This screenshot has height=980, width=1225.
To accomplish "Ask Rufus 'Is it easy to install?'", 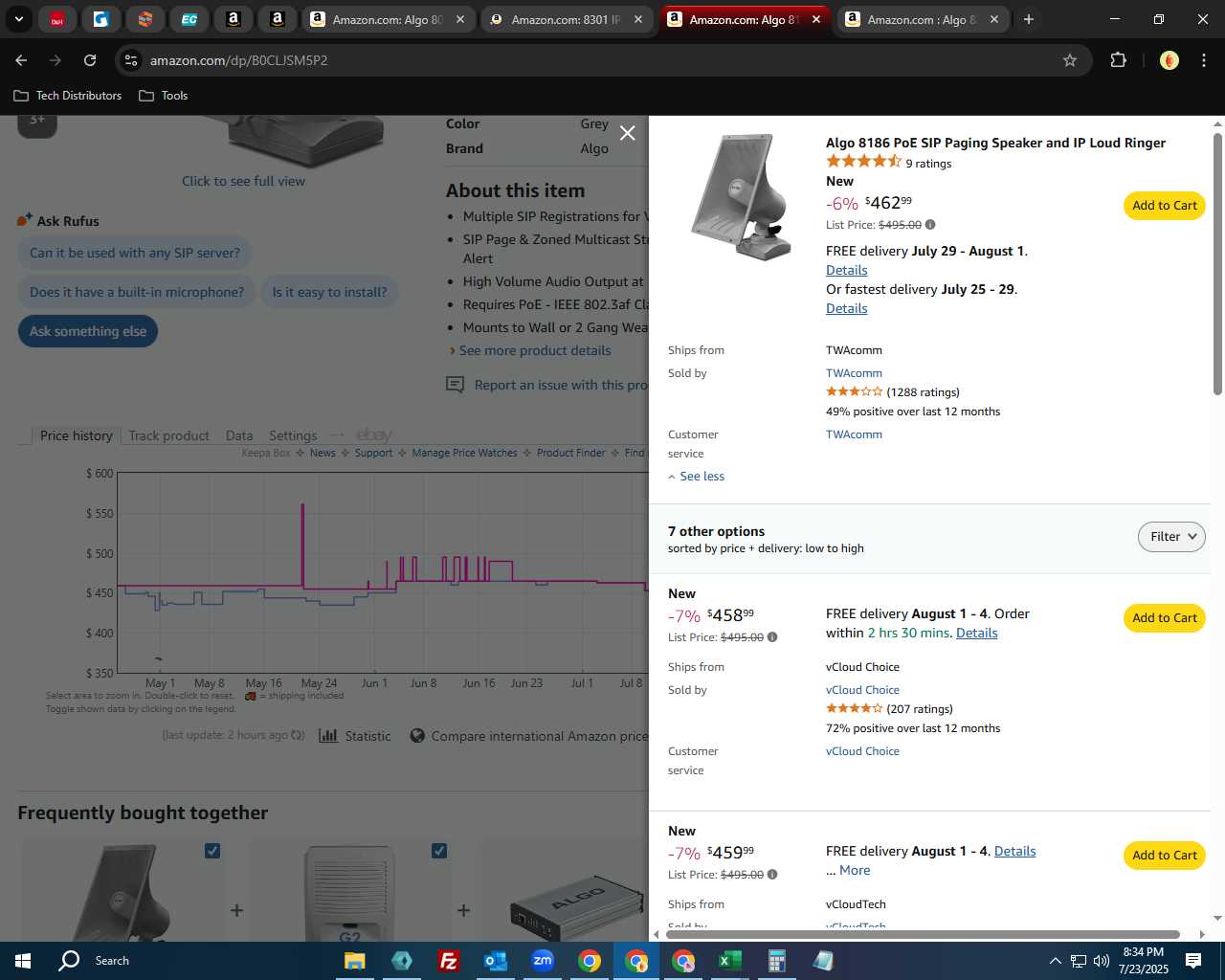I will [x=329, y=293].
